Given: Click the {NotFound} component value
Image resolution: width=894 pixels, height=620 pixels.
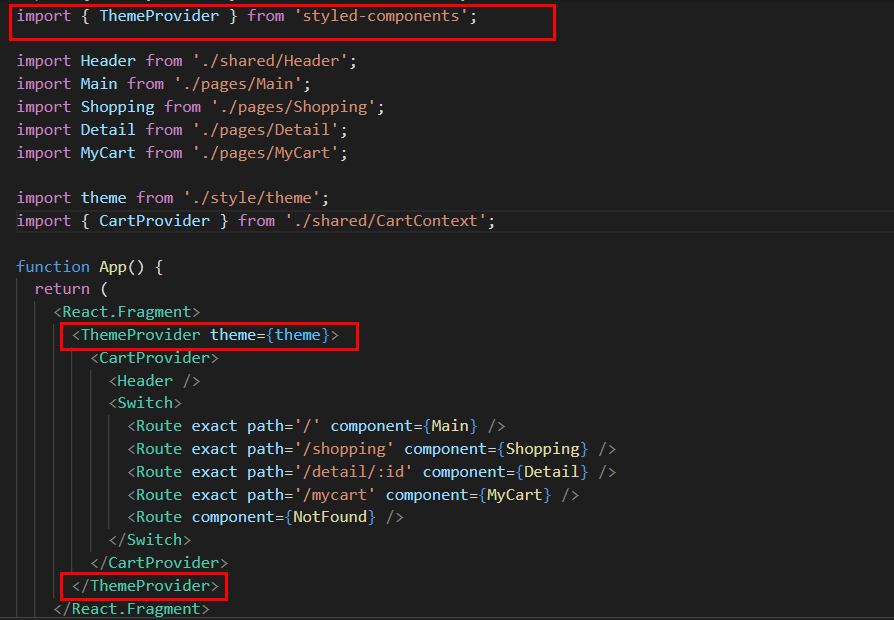Looking at the screenshot, I should [x=330, y=517].
